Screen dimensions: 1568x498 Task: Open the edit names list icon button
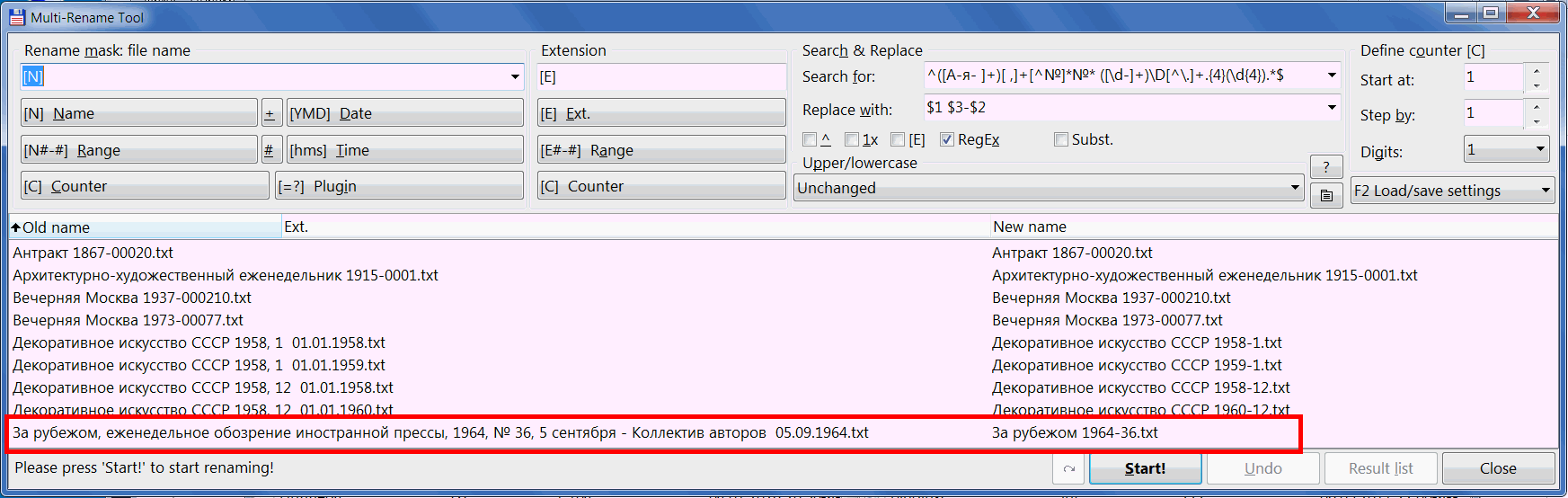1326,194
